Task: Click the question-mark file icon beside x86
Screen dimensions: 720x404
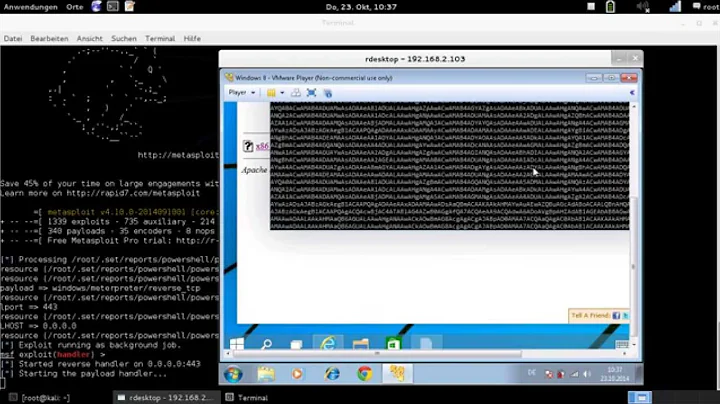Action: coord(248,146)
